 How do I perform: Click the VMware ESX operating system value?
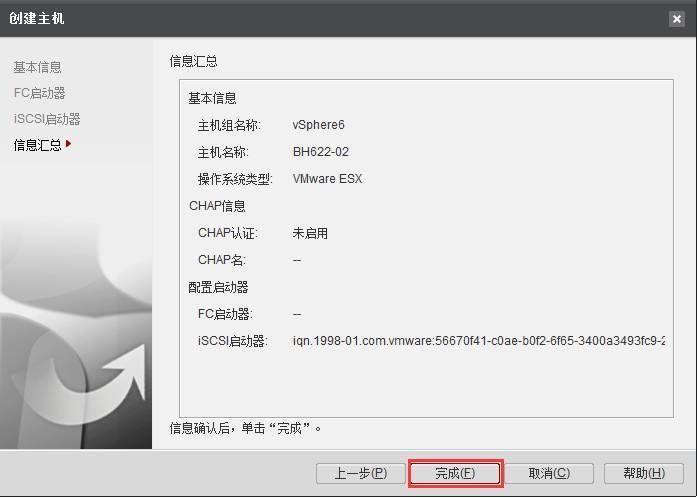point(327,179)
